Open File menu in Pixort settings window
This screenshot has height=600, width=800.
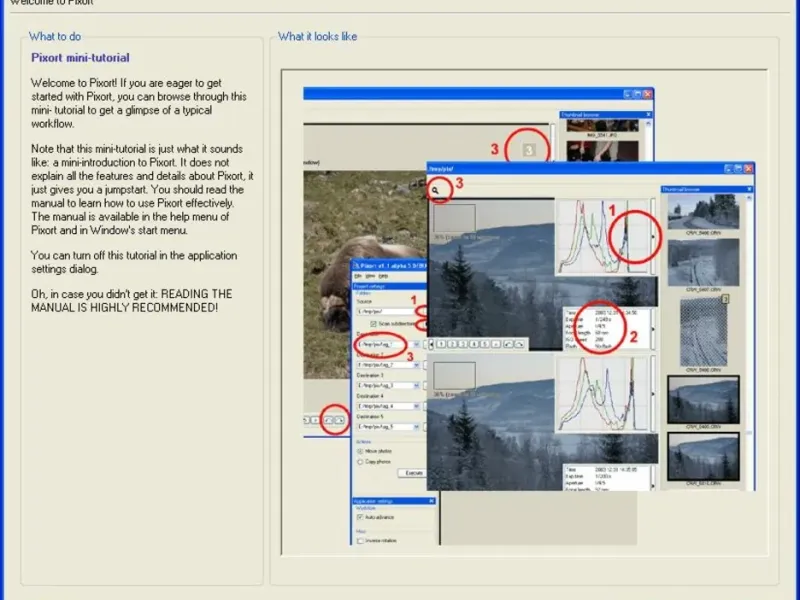[358, 276]
